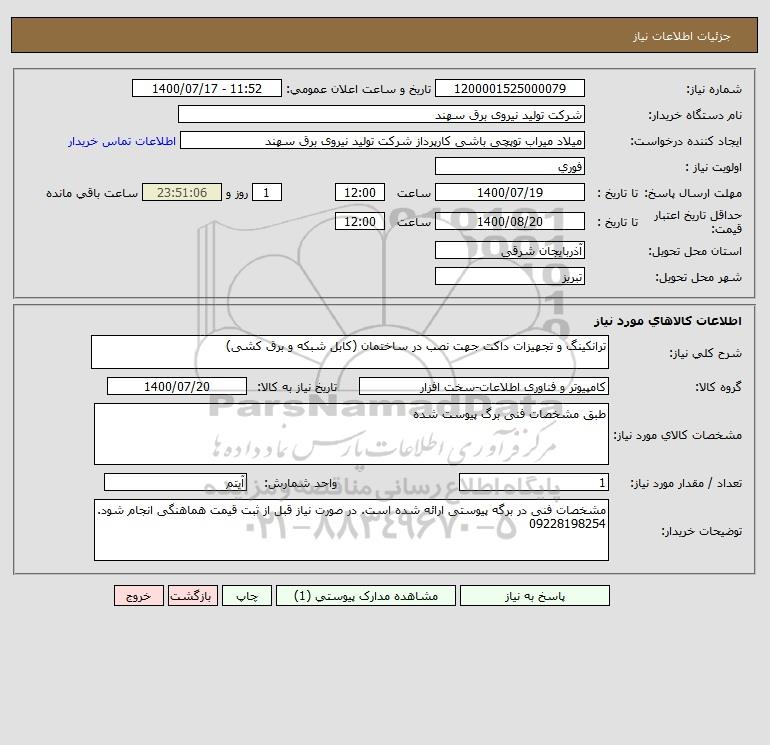Viewport: 770px width, 745px height.
Task: Click the خروج exit button
Action: (x=138, y=596)
